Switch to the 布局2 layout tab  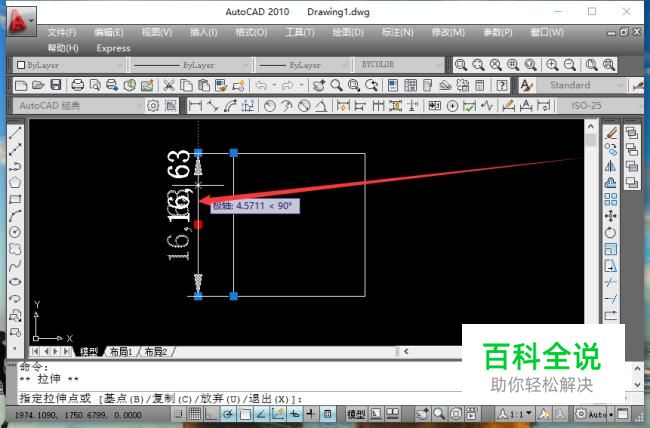pos(156,352)
